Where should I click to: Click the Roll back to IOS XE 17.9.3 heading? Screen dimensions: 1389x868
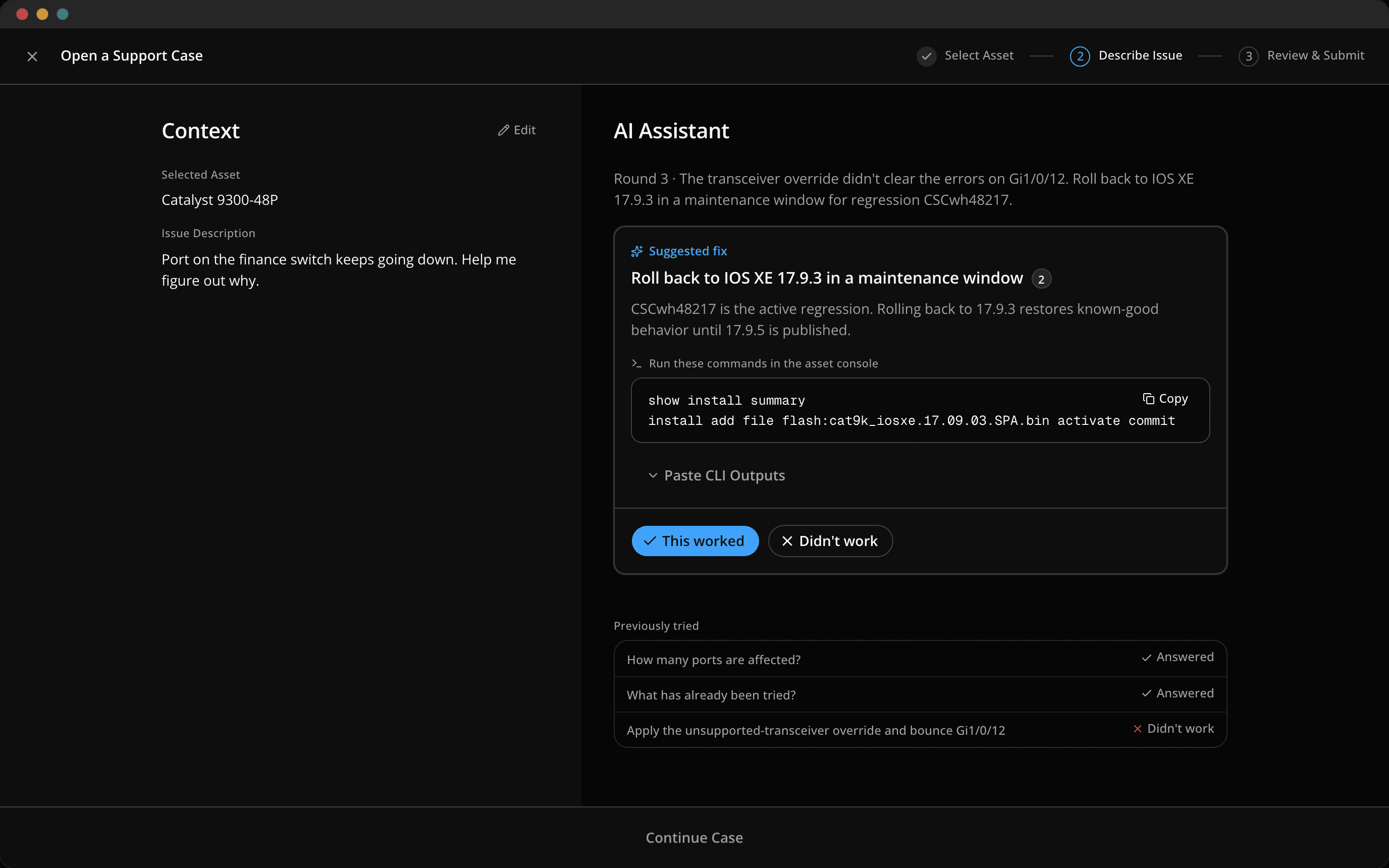point(827,278)
